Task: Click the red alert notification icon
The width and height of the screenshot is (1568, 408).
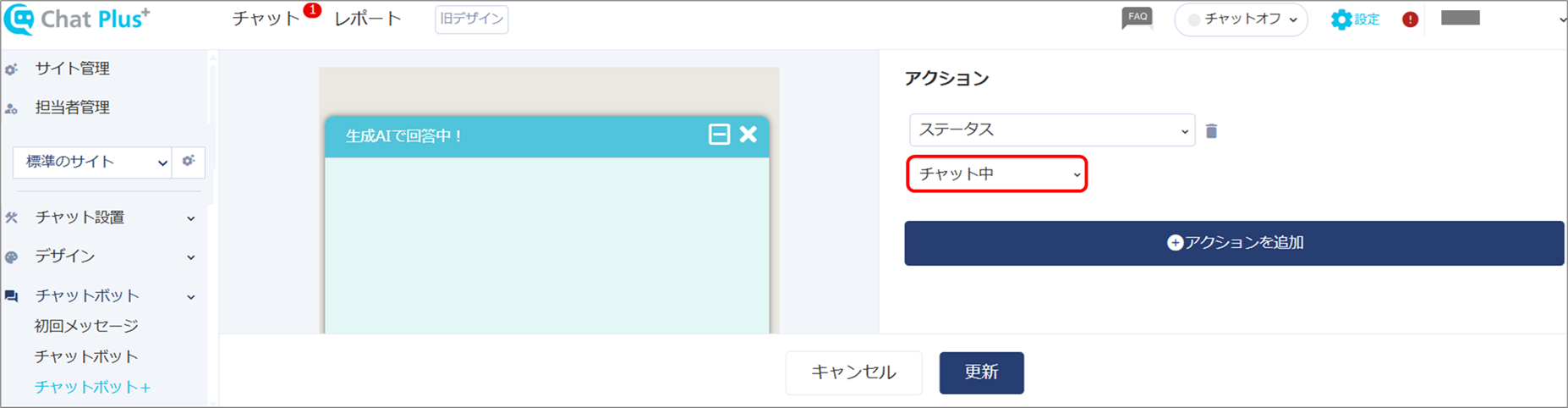Action: (1410, 19)
